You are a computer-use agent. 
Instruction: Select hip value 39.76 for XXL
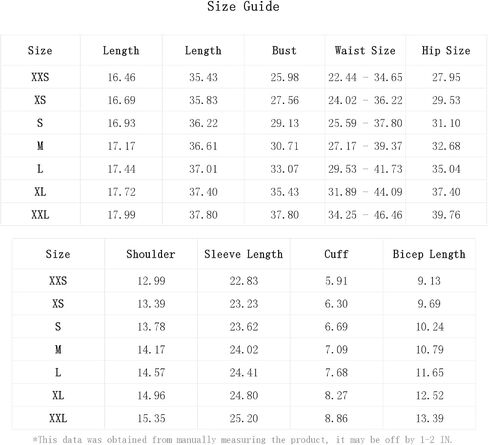click(446, 215)
